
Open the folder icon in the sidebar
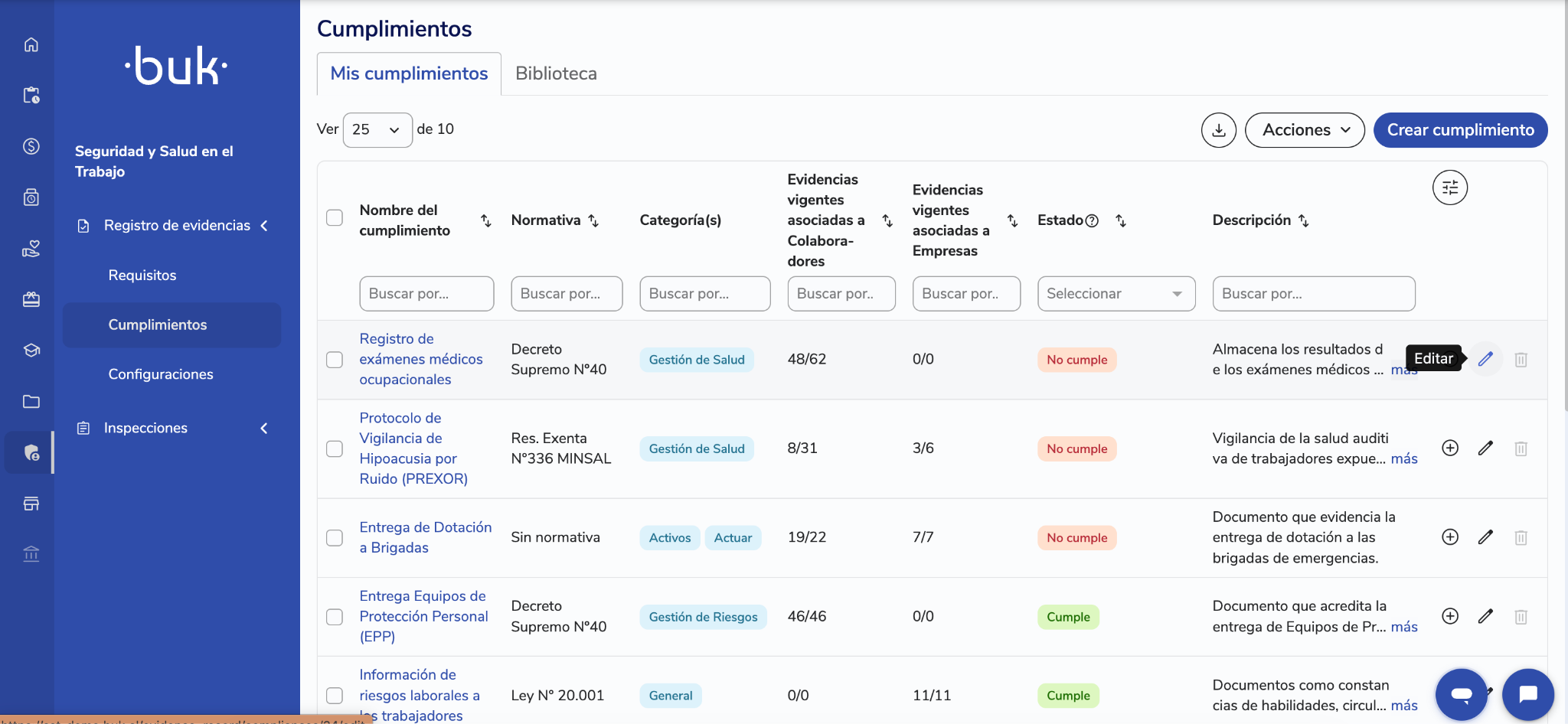(x=31, y=402)
